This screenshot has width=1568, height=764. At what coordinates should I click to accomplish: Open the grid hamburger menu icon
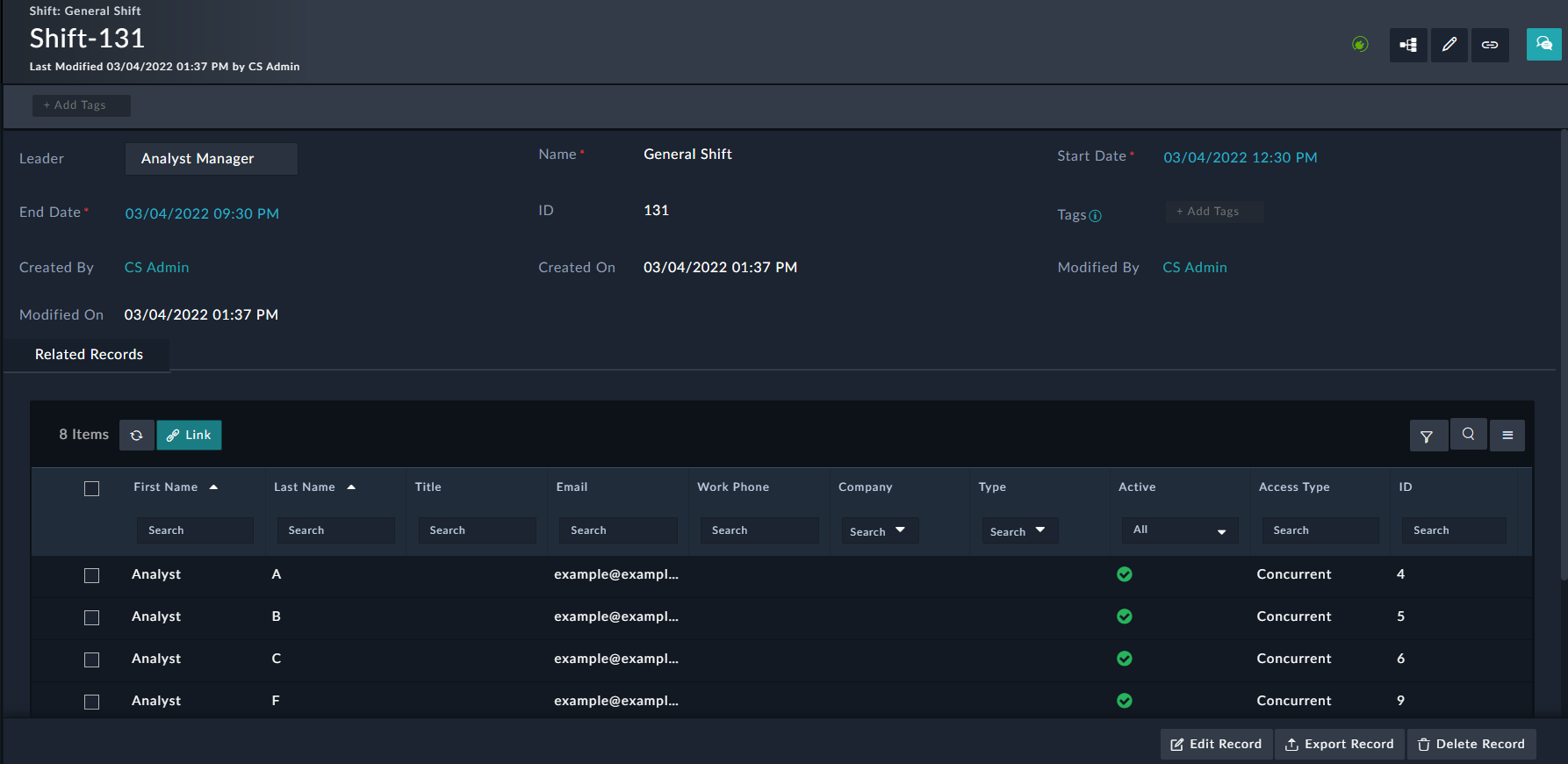coord(1507,436)
